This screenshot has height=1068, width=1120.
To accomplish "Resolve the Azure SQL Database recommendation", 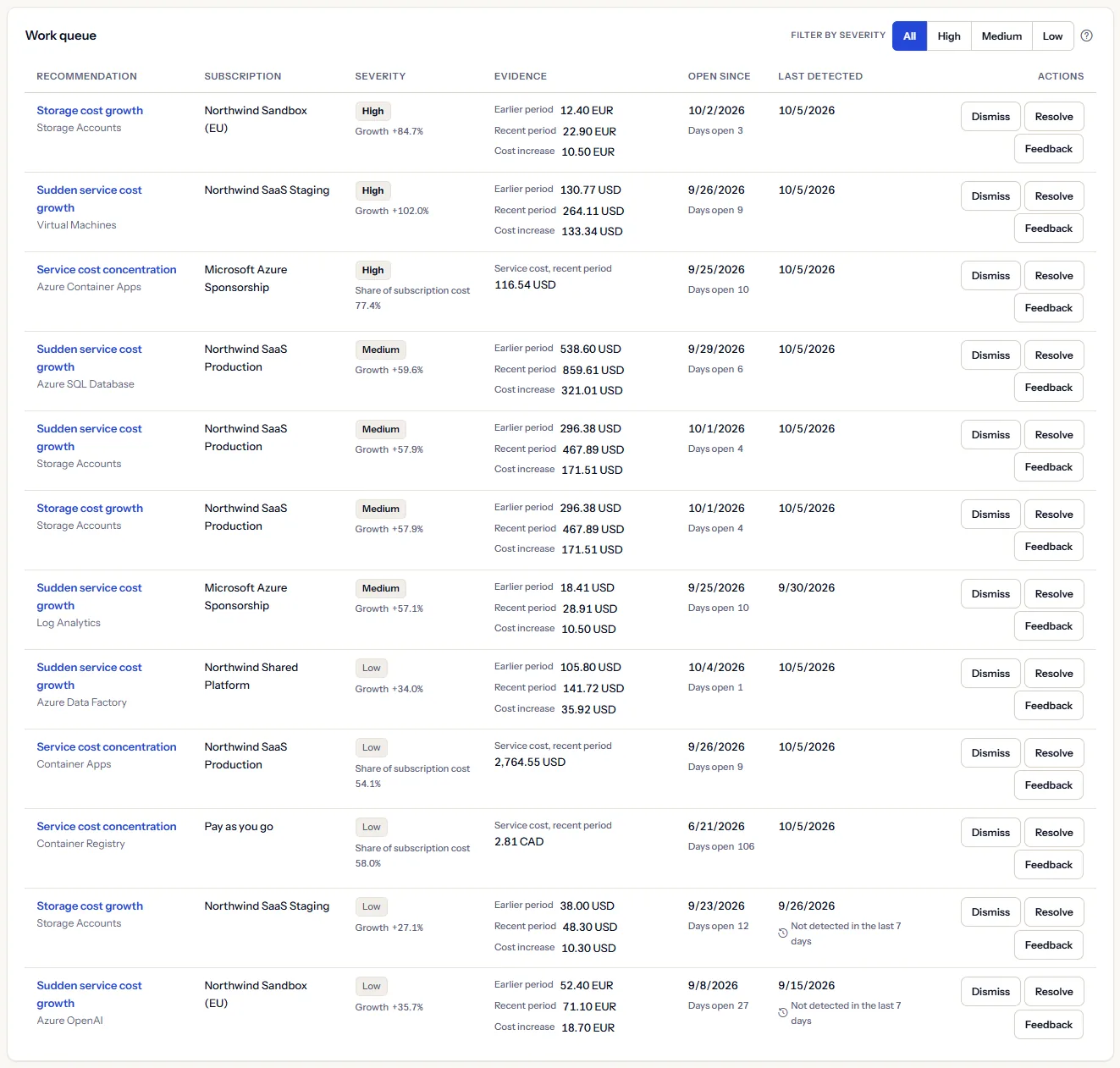I will [1054, 355].
